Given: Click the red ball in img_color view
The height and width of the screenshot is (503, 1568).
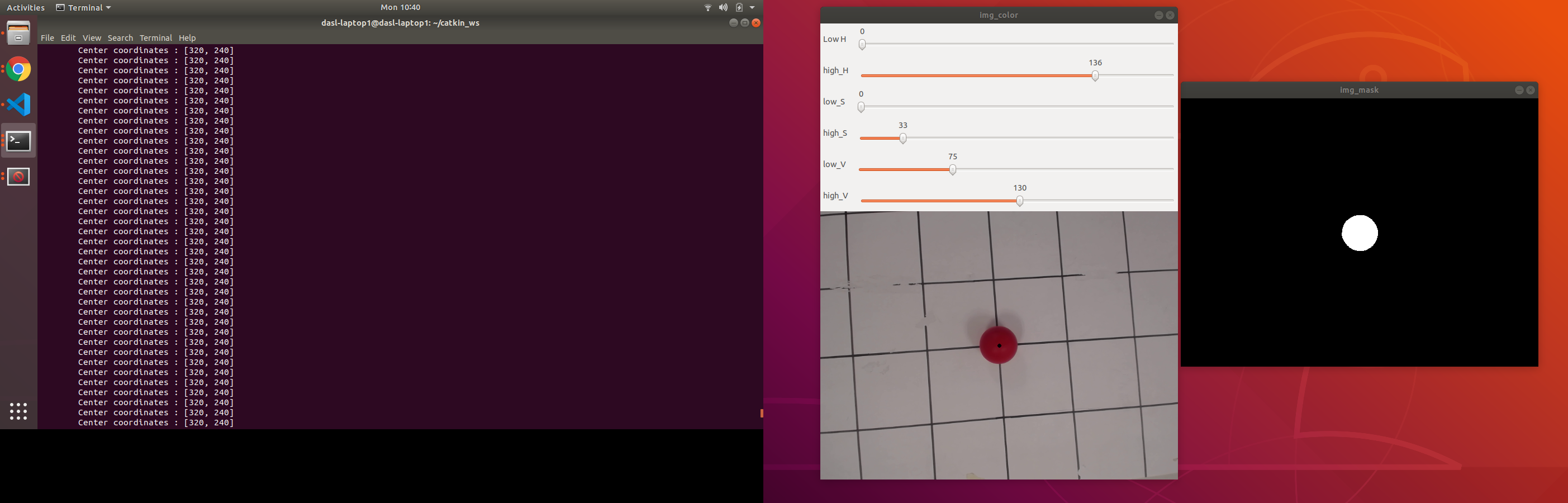Looking at the screenshot, I should (998, 345).
